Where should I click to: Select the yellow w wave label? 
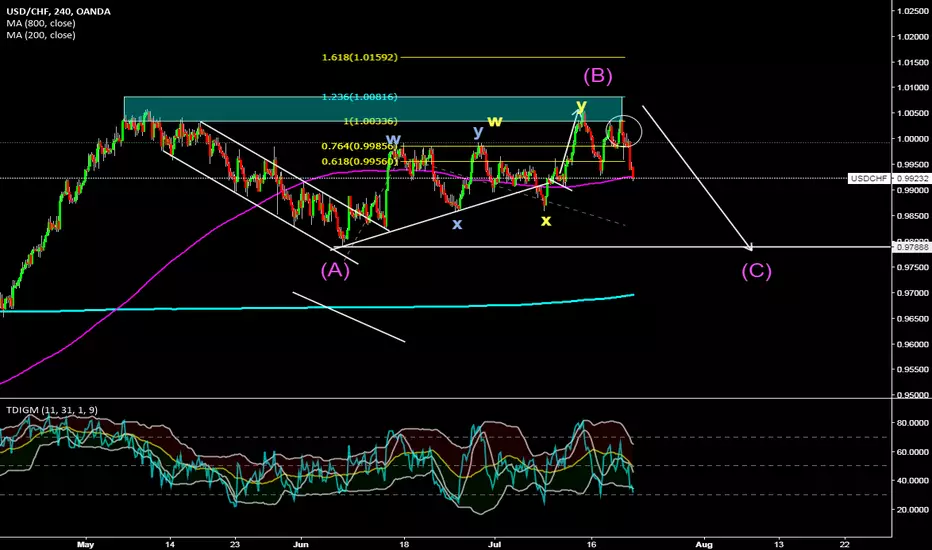point(495,121)
